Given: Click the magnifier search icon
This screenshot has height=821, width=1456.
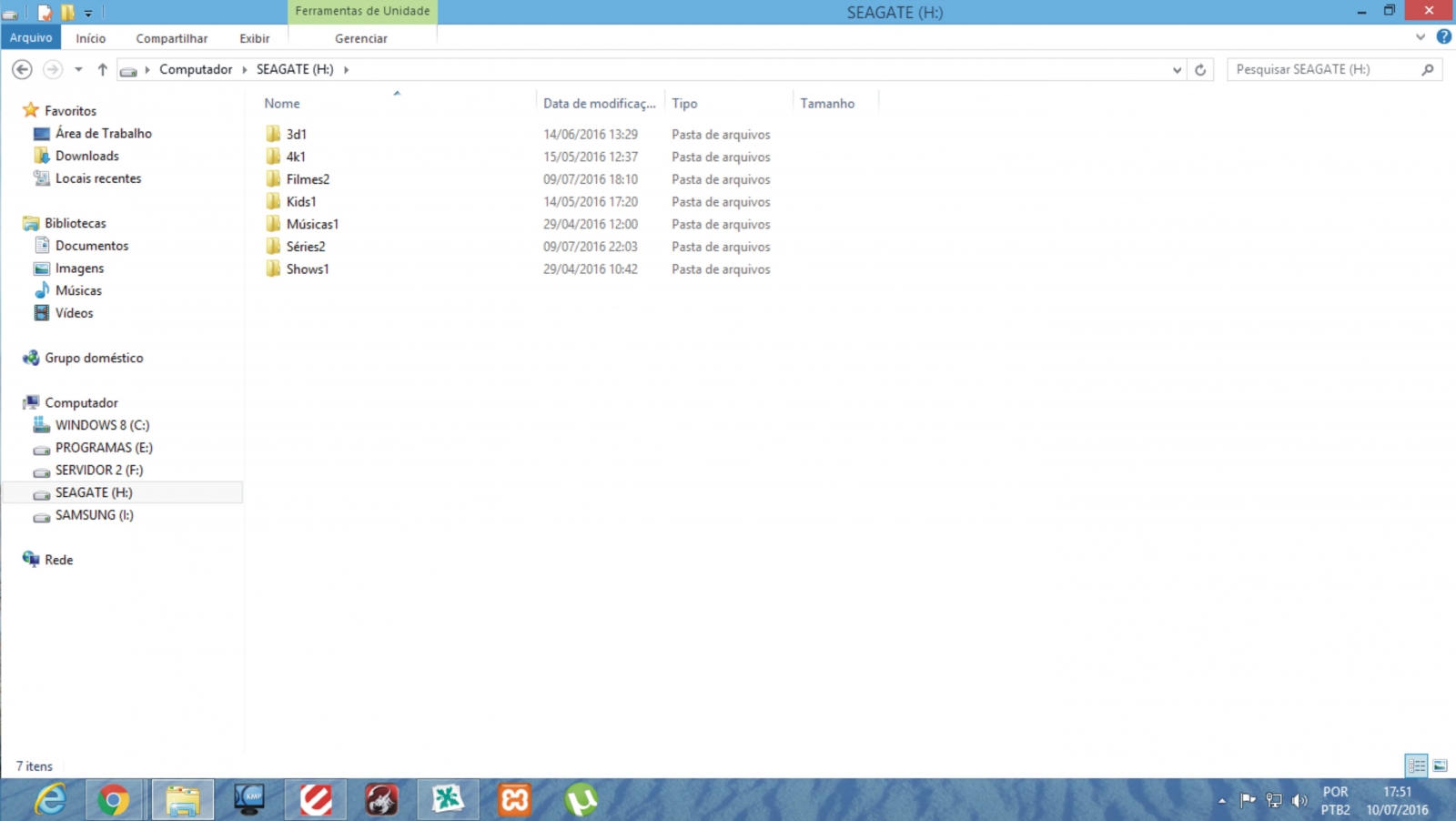Looking at the screenshot, I should point(1428,69).
